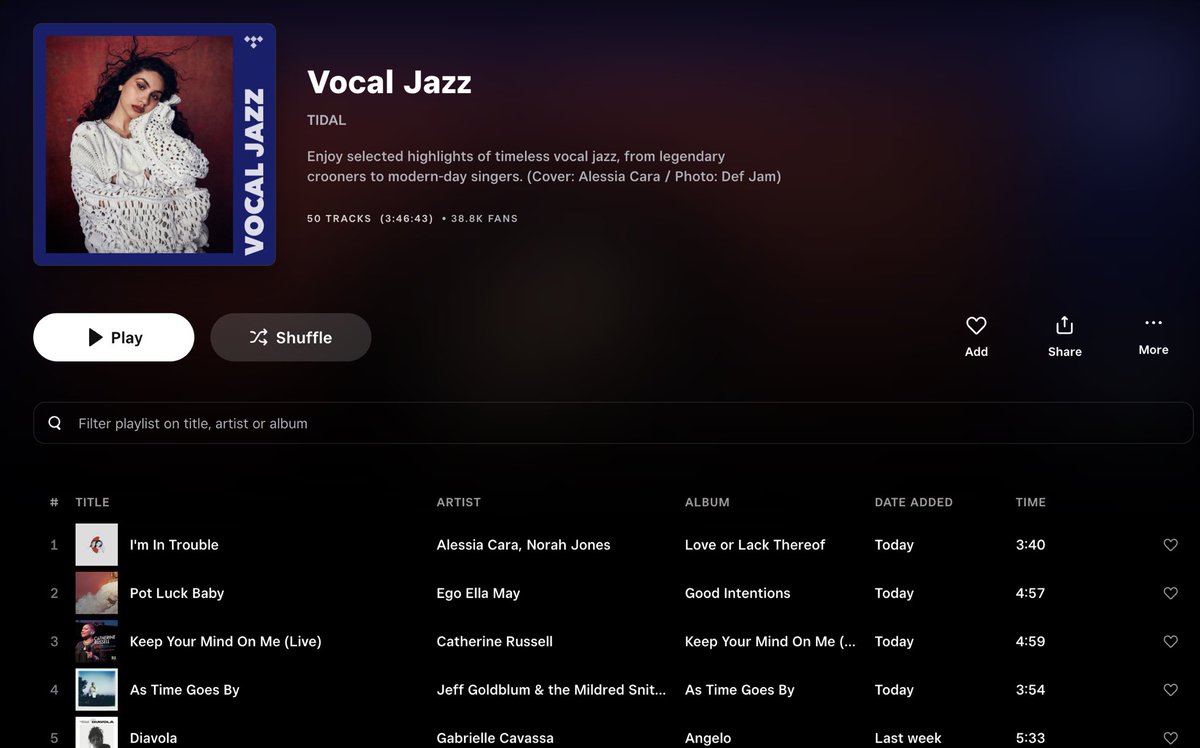1200x748 pixels.
Task: Focus the playlist filter input field
Action: pyautogui.click(x=613, y=423)
